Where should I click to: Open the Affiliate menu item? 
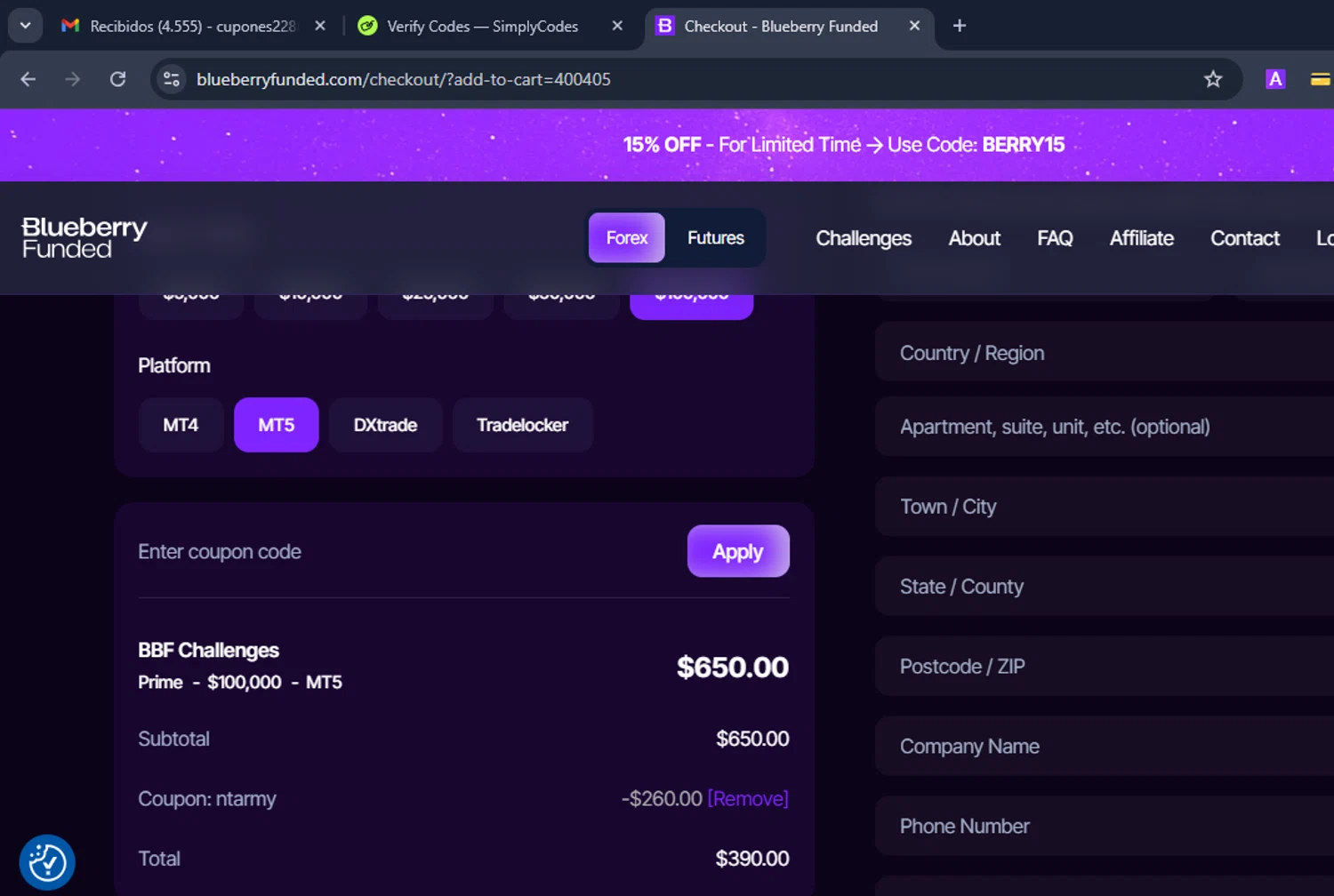[x=1142, y=238]
